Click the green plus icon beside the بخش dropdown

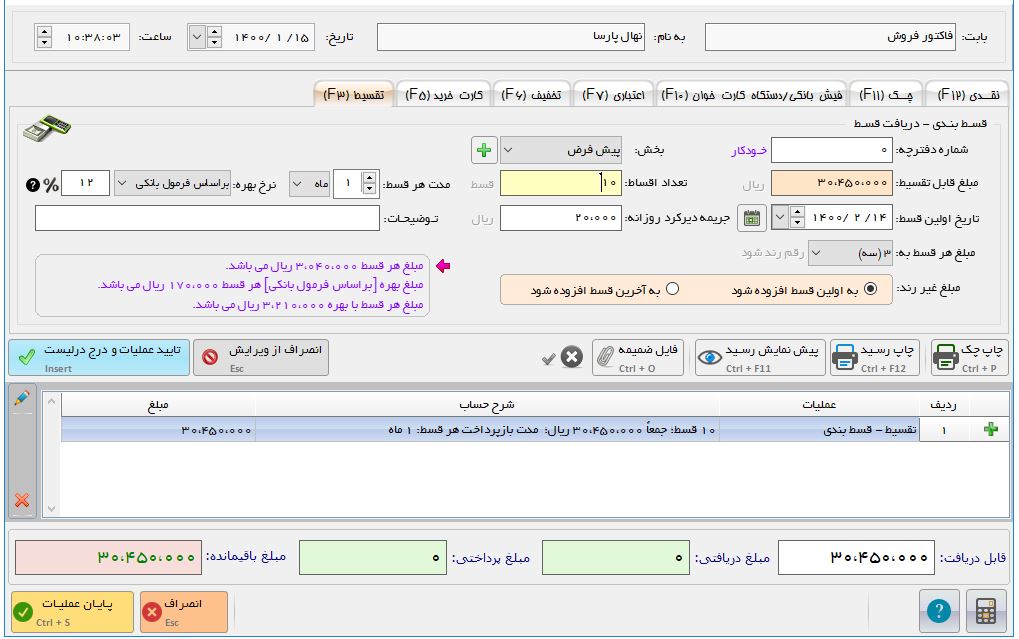click(x=484, y=150)
